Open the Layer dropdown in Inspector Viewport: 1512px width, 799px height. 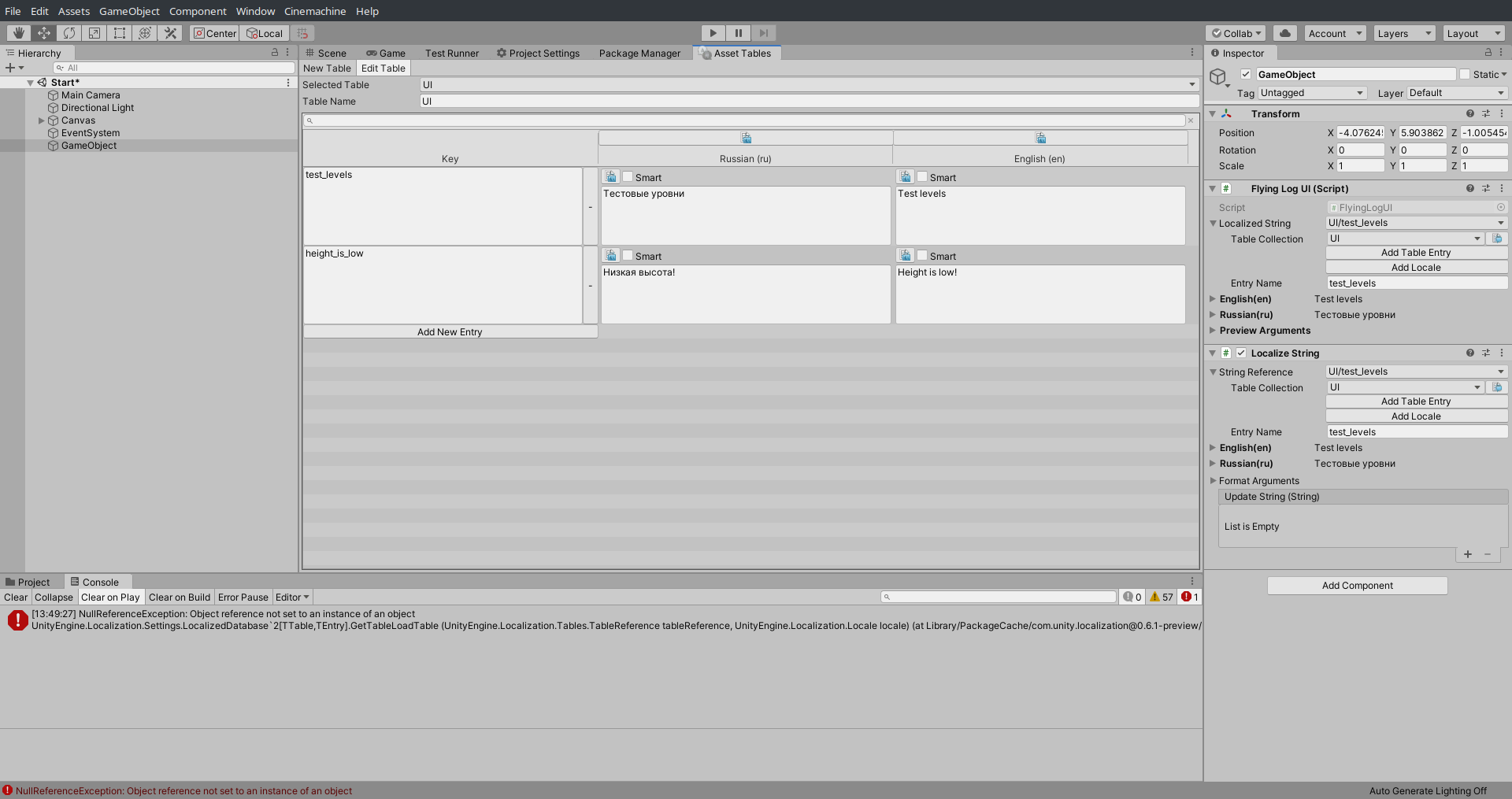click(x=1457, y=93)
